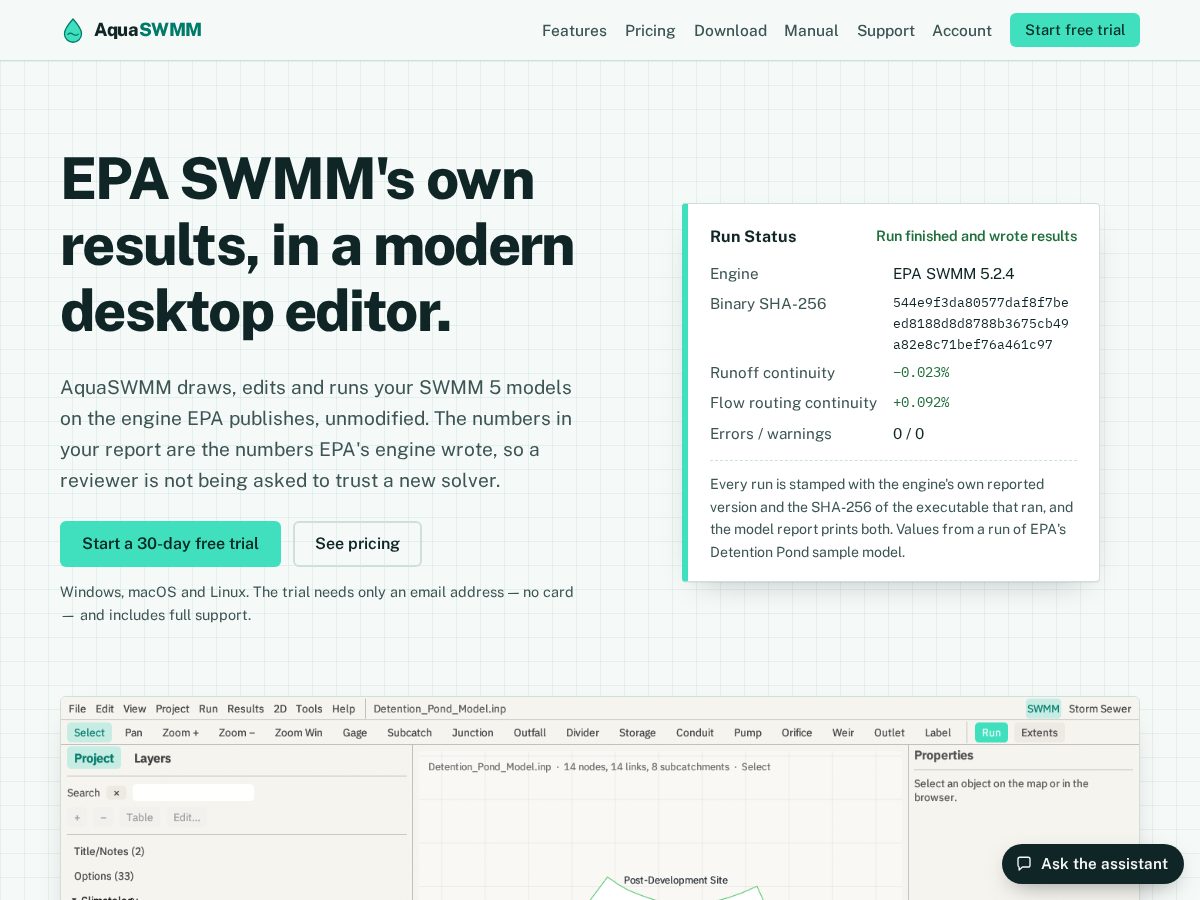This screenshot has width=1200, height=900.
Task: Switch to SWMM mode toggle
Action: pyautogui.click(x=1043, y=709)
